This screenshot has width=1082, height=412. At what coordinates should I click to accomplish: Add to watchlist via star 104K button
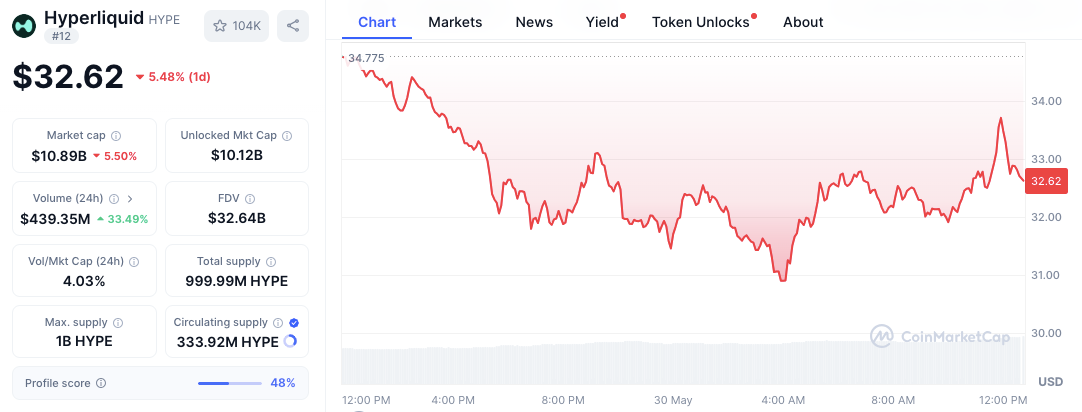[x=236, y=26]
